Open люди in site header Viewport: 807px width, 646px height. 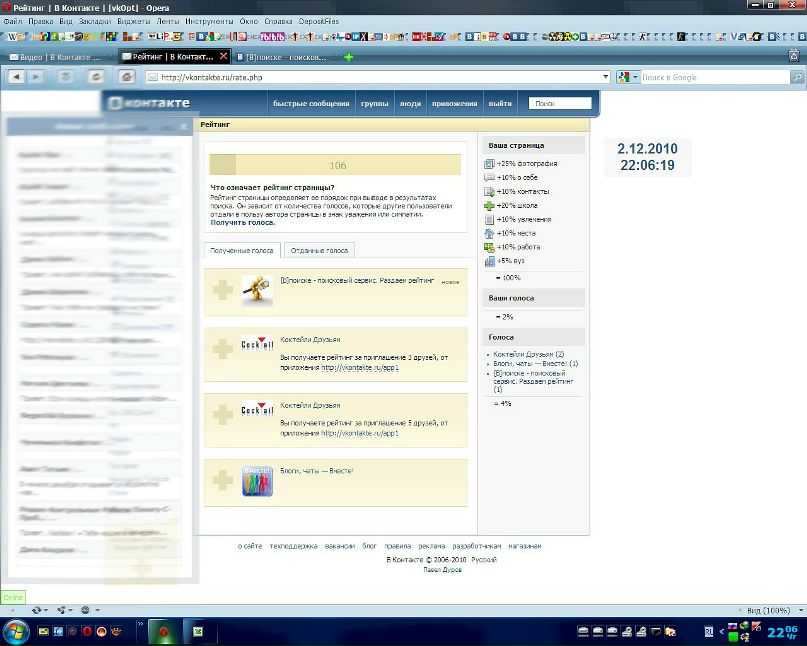coord(410,103)
